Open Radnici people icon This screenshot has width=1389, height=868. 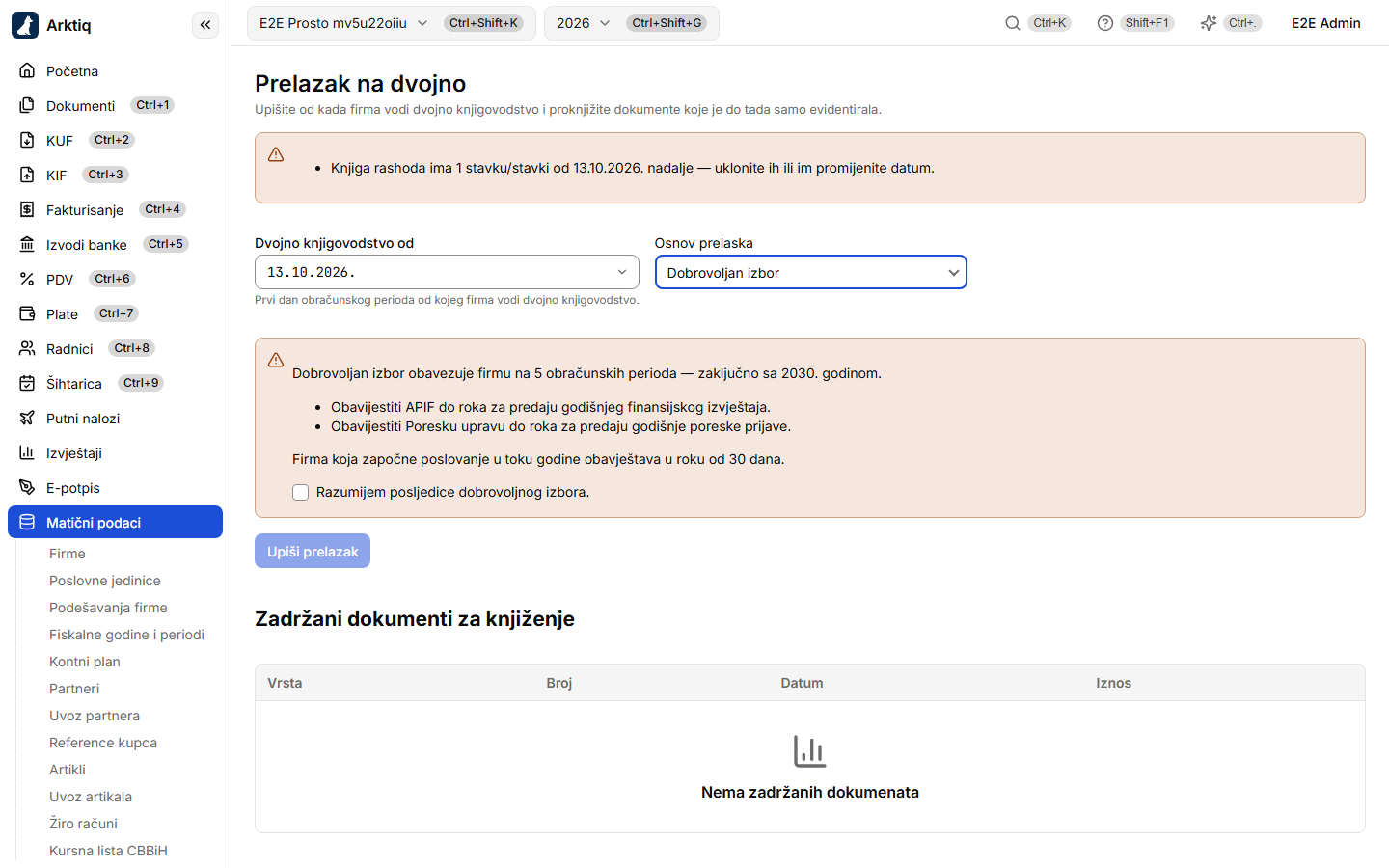[x=27, y=348]
